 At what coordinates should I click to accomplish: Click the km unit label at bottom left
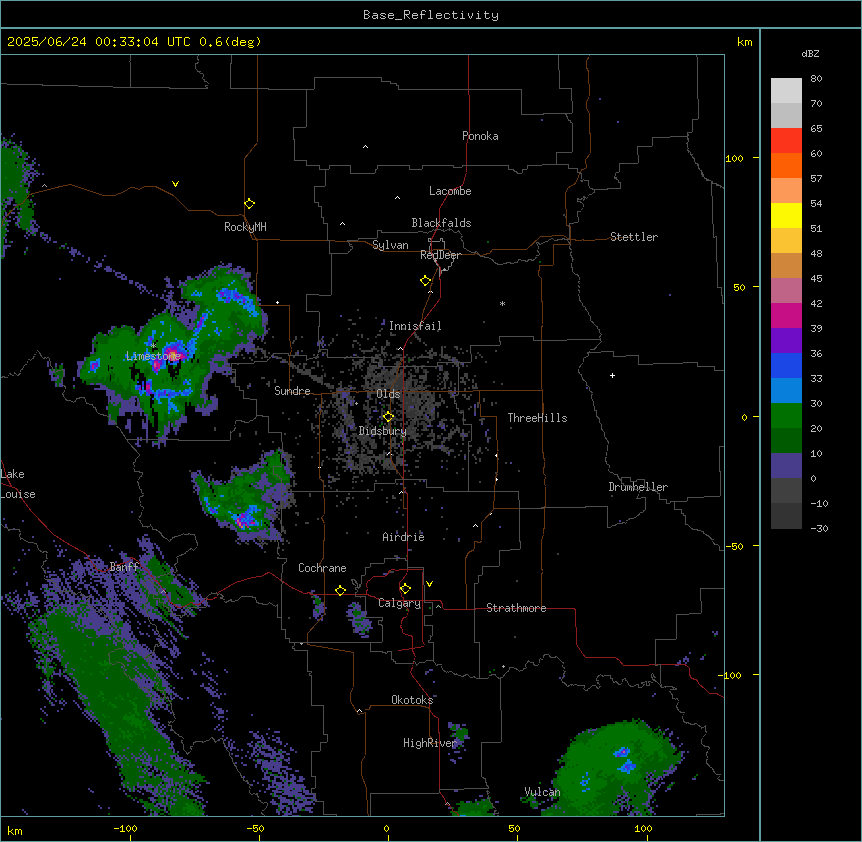click(x=14, y=831)
